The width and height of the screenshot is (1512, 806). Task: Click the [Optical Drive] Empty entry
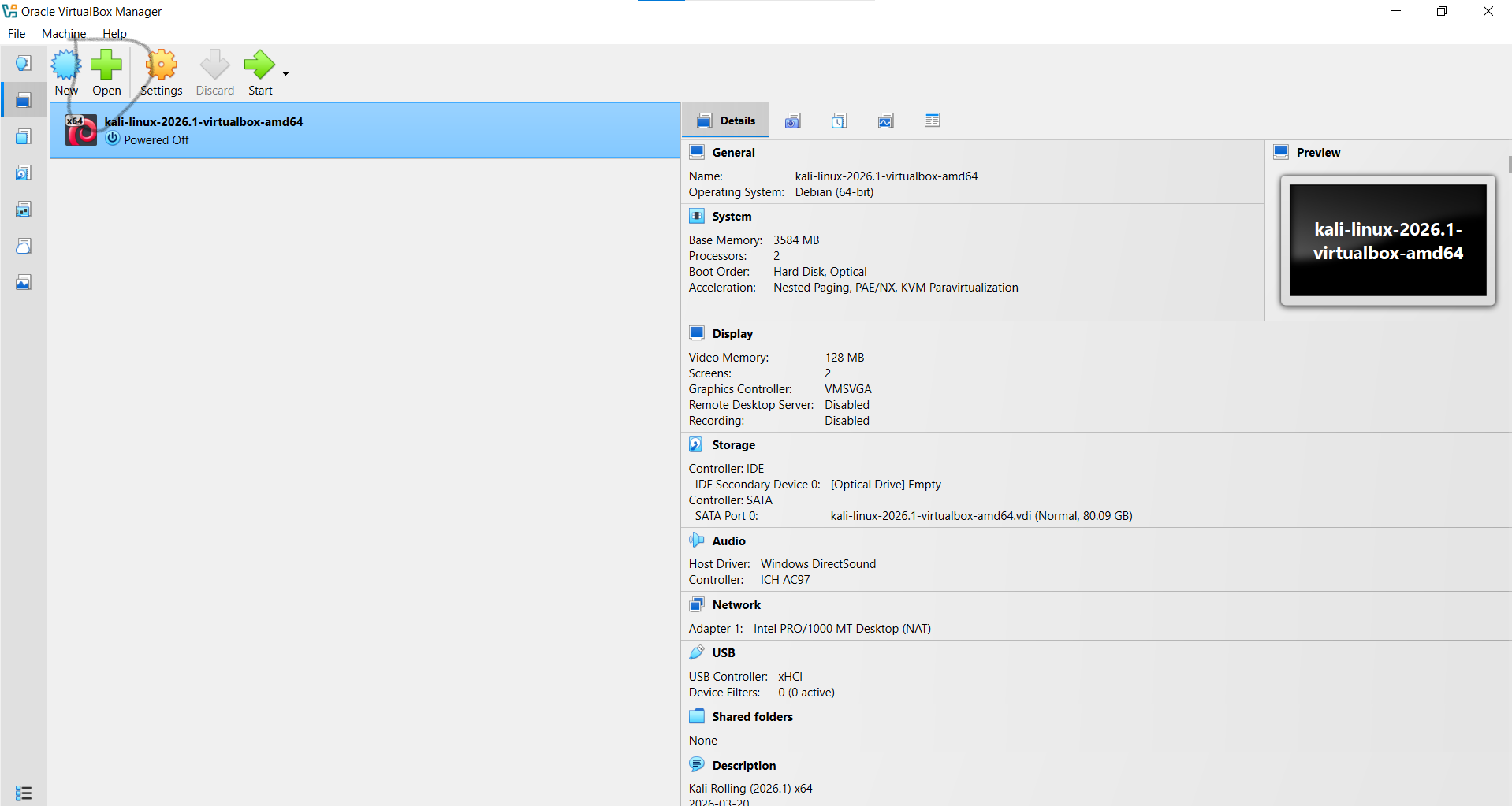point(885,485)
